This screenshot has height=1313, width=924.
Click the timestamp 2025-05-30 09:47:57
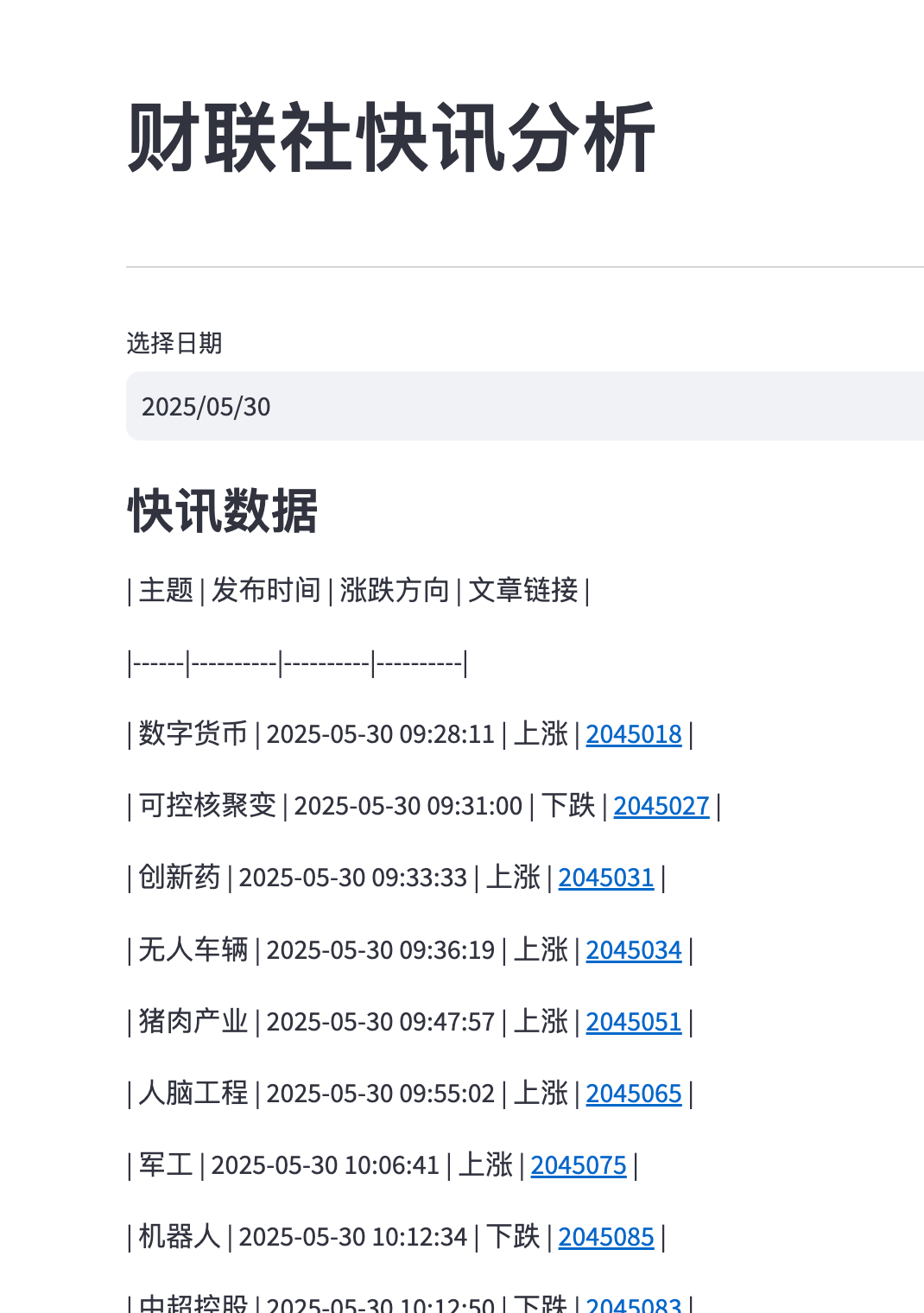coord(381,1022)
